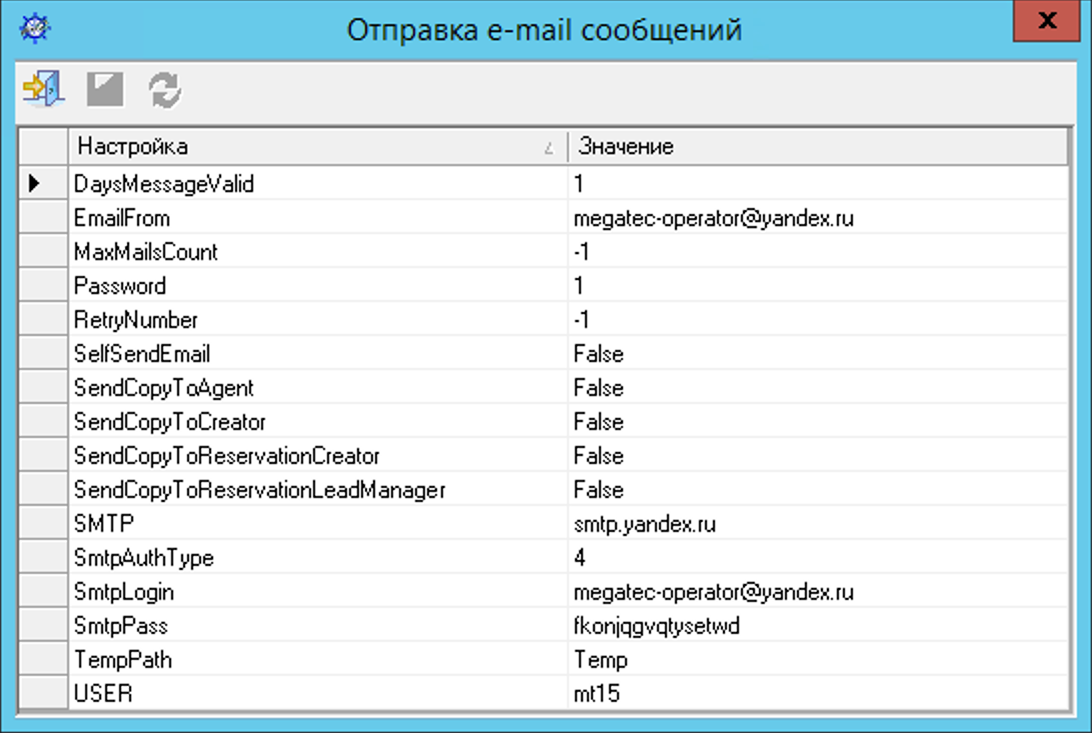Click the SelfSendEmail False value
This screenshot has height=733, width=1092.
pos(598,354)
